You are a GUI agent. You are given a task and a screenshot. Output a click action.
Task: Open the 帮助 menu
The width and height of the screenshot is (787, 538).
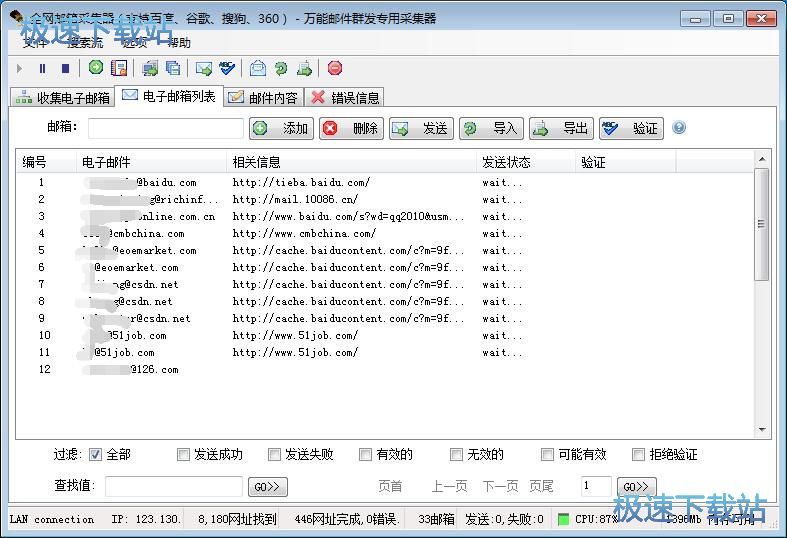(179, 43)
